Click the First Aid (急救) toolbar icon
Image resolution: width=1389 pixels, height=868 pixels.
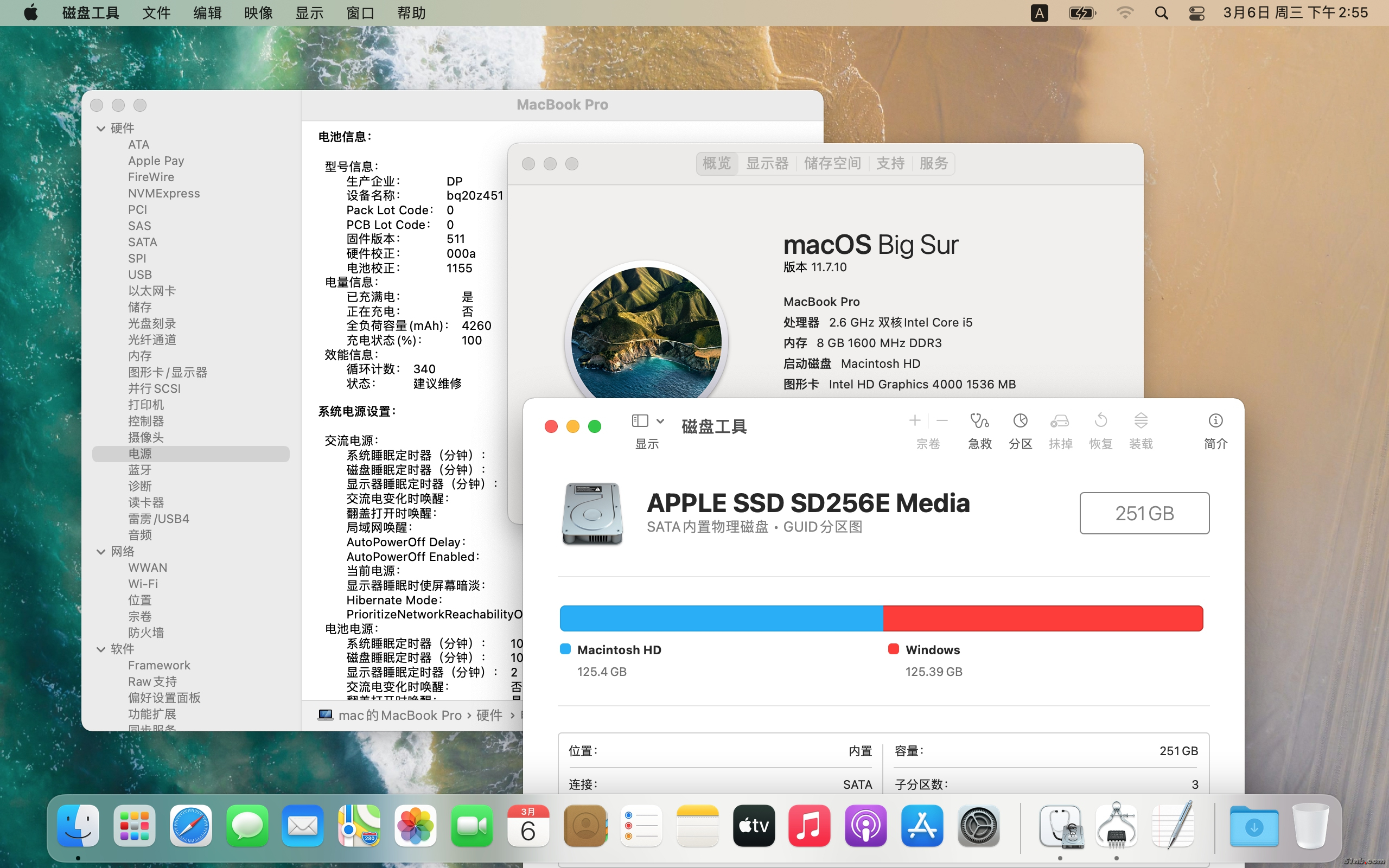pyautogui.click(x=979, y=421)
